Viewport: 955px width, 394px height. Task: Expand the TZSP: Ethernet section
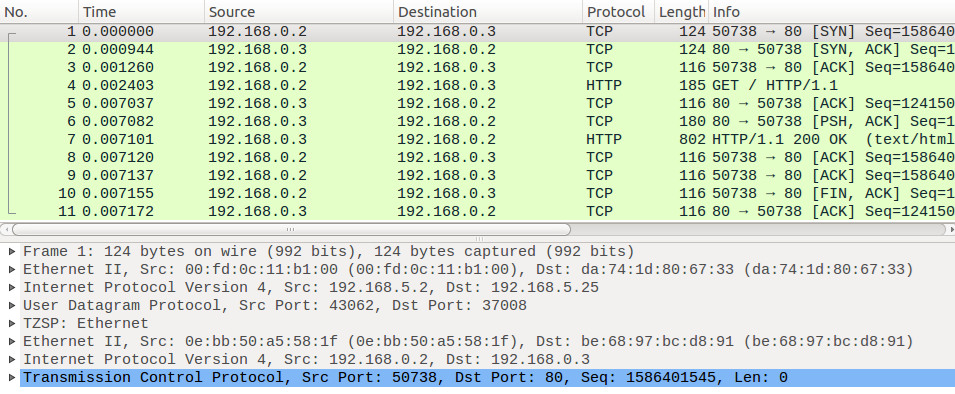pos(12,323)
